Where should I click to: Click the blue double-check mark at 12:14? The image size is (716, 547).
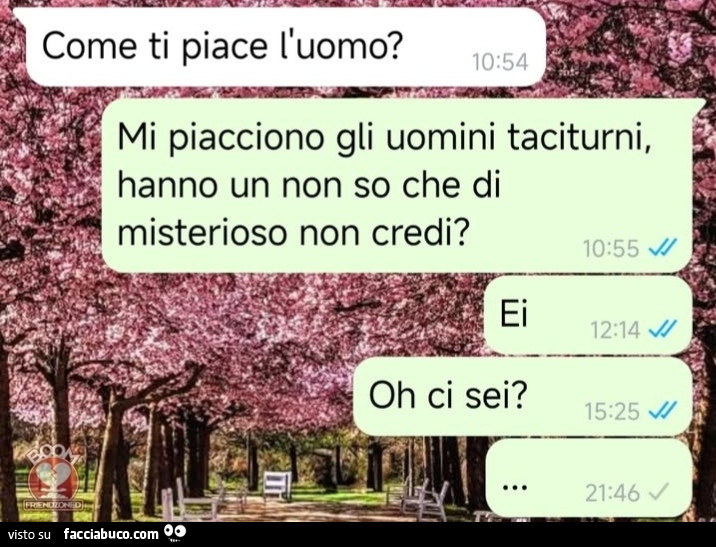(663, 329)
